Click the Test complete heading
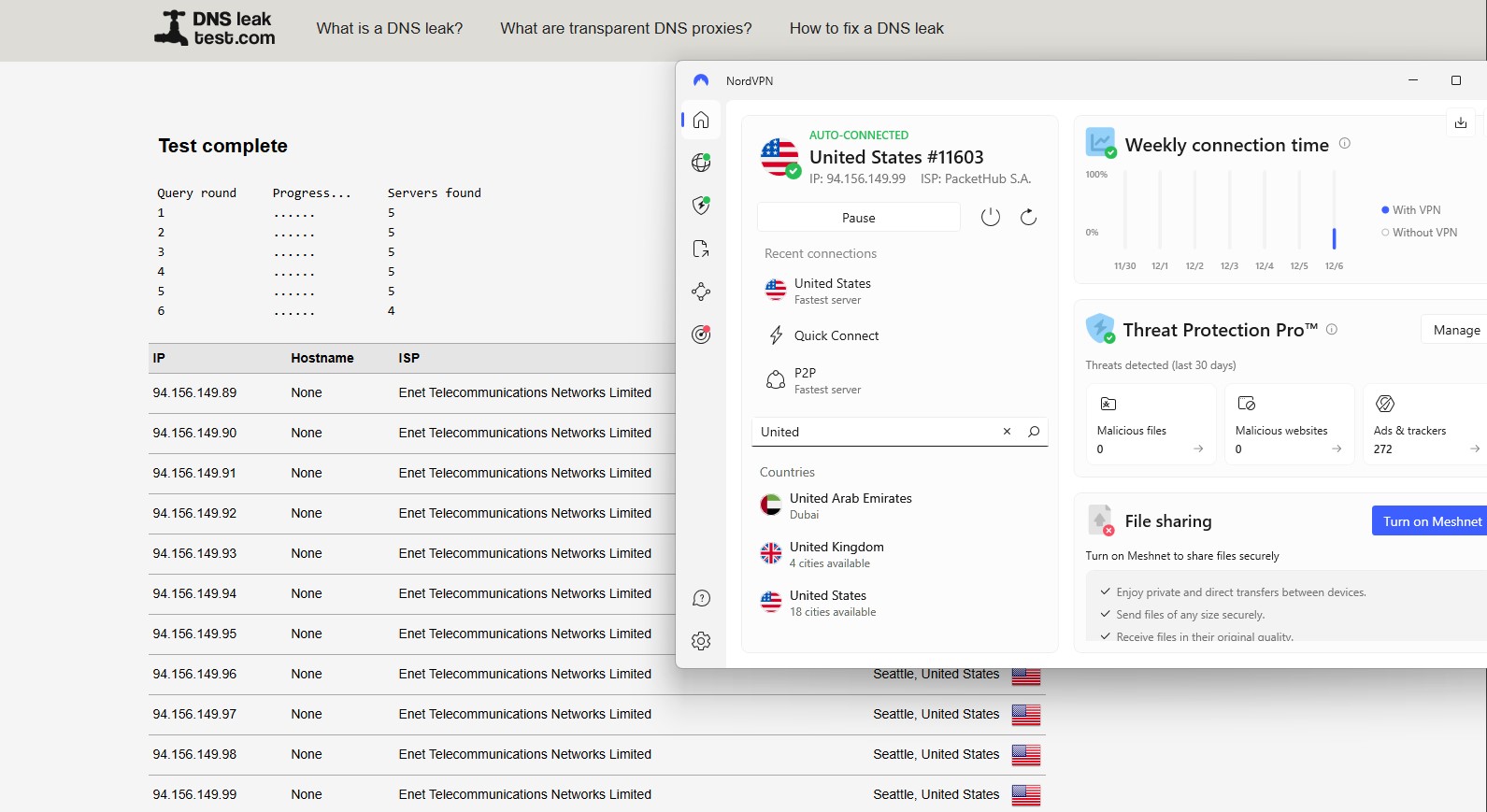 pos(223,146)
